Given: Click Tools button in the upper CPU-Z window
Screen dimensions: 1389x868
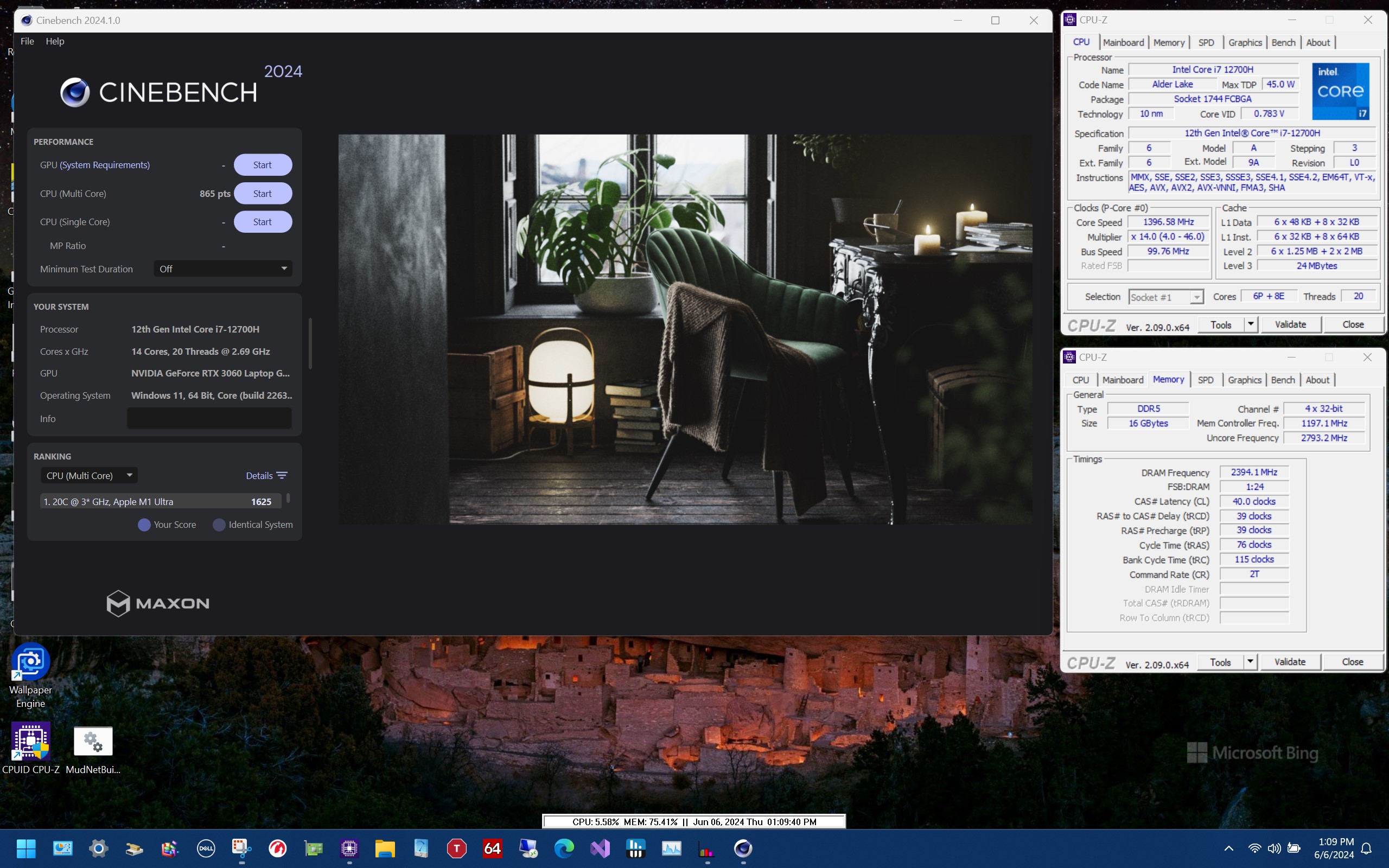Looking at the screenshot, I should click(1221, 324).
